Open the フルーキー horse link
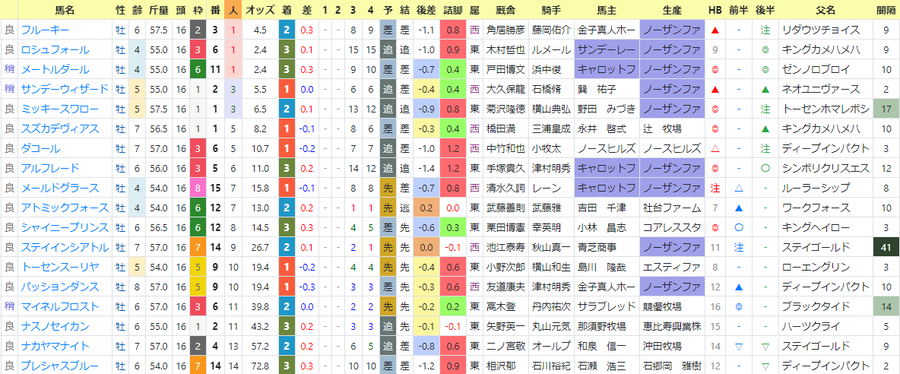This screenshot has height=374, width=900. pyautogui.click(x=45, y=30)
